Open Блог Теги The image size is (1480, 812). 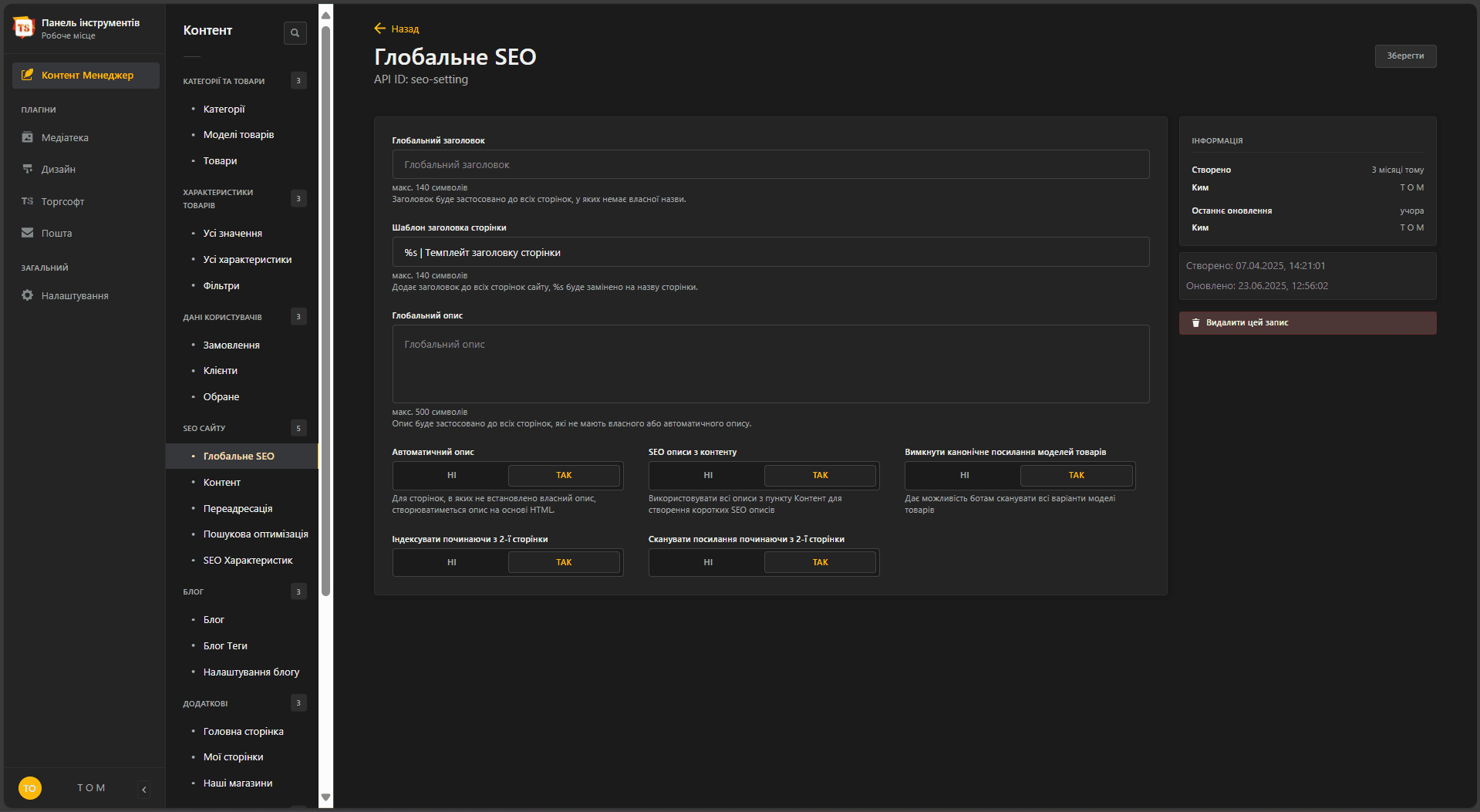click(x=225, y=645)
